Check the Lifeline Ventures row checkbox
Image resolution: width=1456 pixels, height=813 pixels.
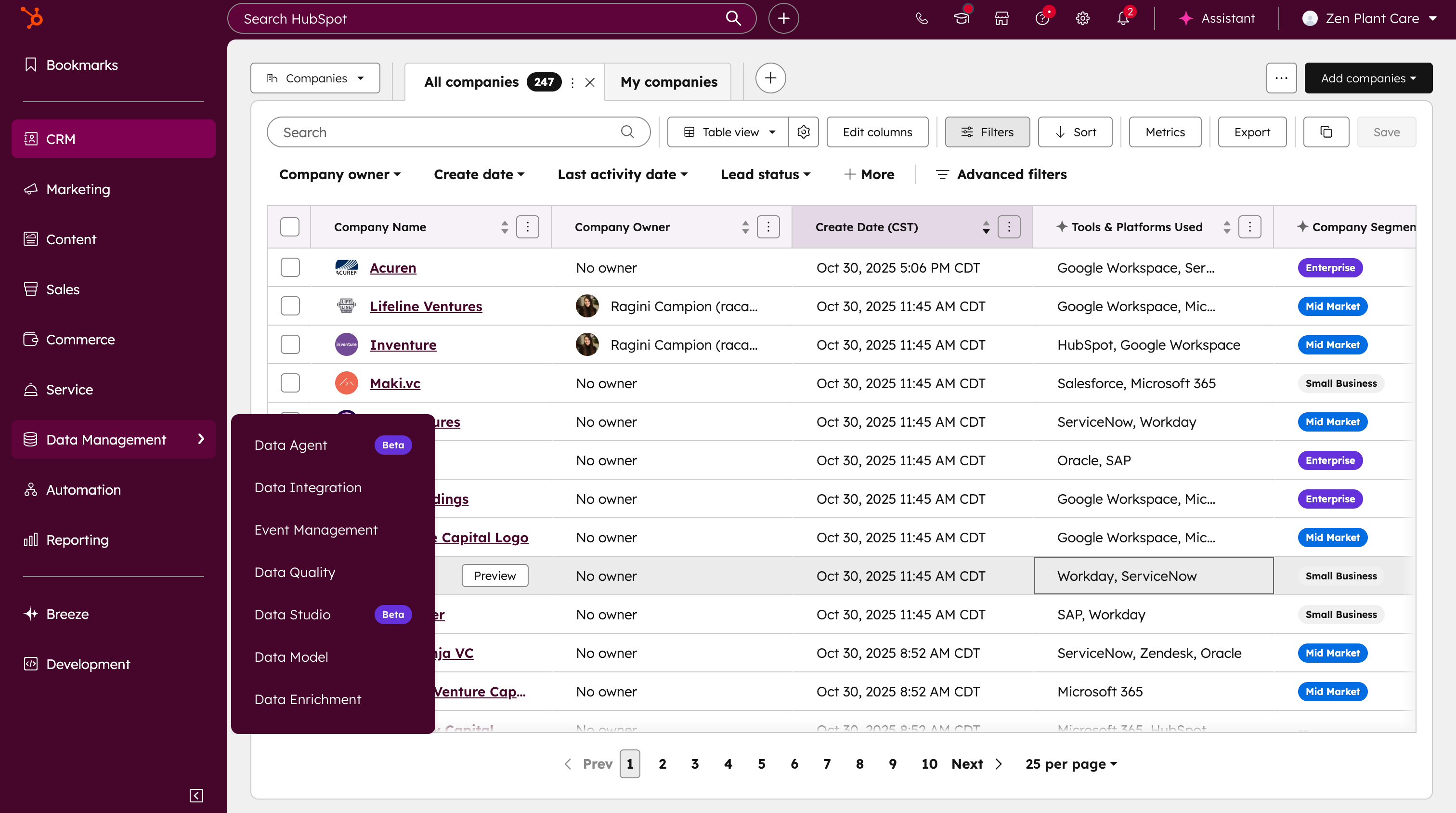click(290, 306)
